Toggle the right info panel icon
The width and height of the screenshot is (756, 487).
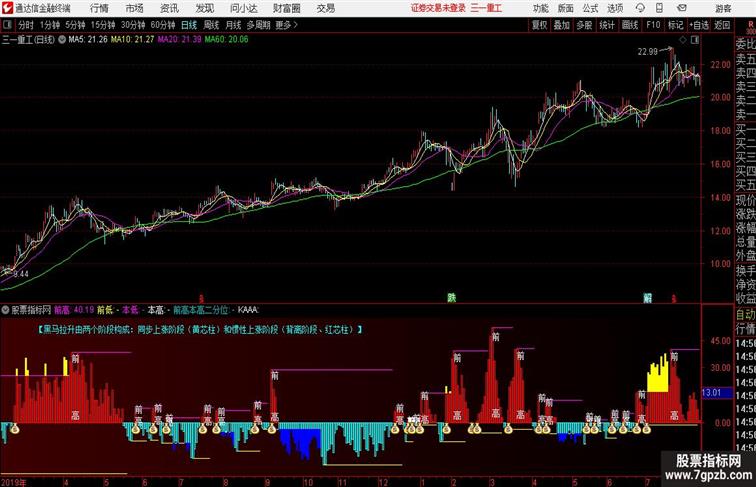(x=695, y=40)
